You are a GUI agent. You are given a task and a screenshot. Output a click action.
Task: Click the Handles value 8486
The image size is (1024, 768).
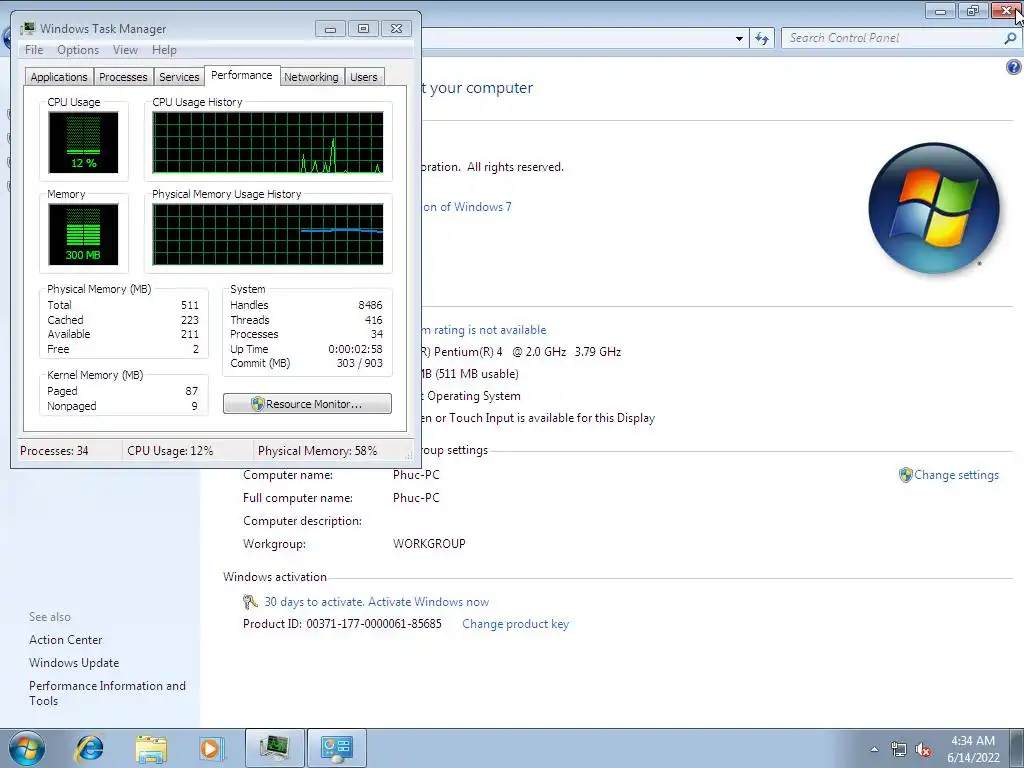coord(370,305)
